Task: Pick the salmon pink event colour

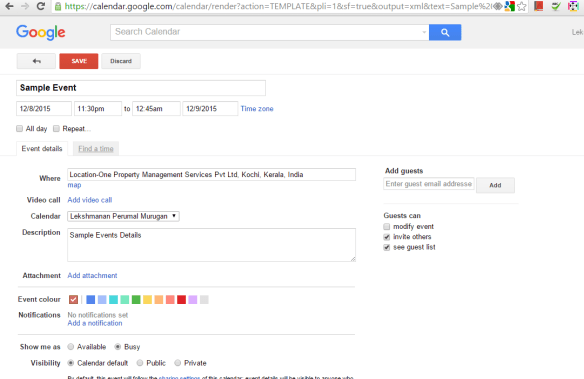Action: pos(170,299)
